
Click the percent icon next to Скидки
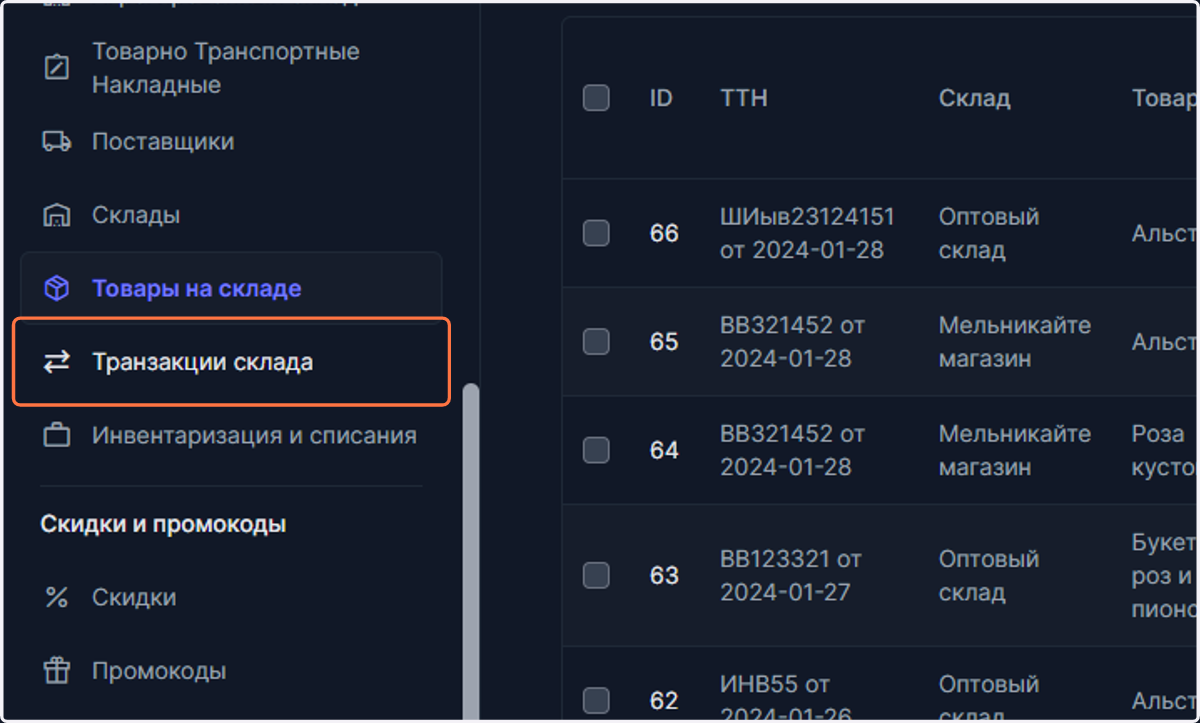coord(57,598)
